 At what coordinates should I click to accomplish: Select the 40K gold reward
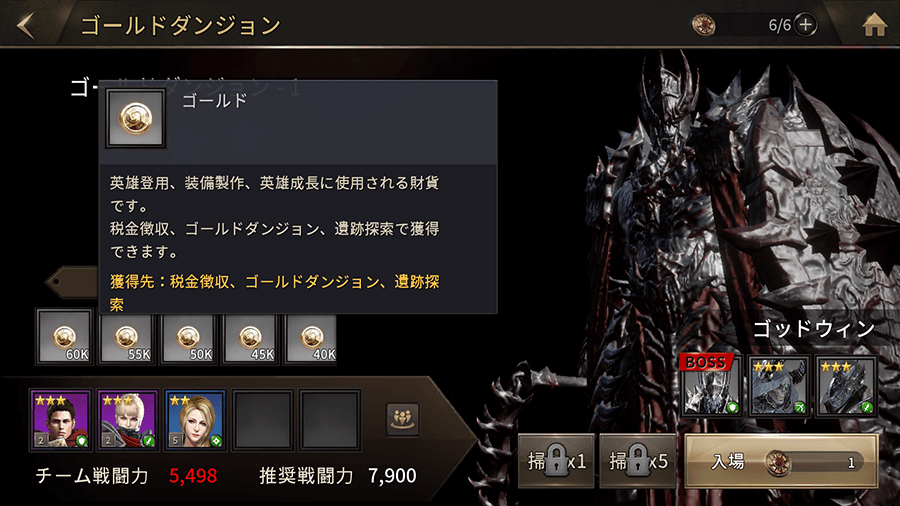pyautogui.click(x=311, y=337)
